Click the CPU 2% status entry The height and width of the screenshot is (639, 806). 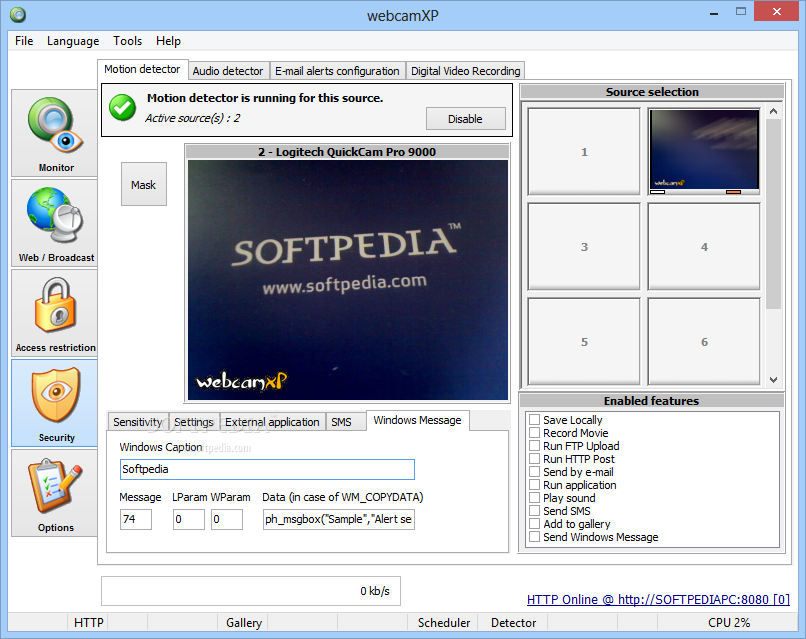click(729, 623)
